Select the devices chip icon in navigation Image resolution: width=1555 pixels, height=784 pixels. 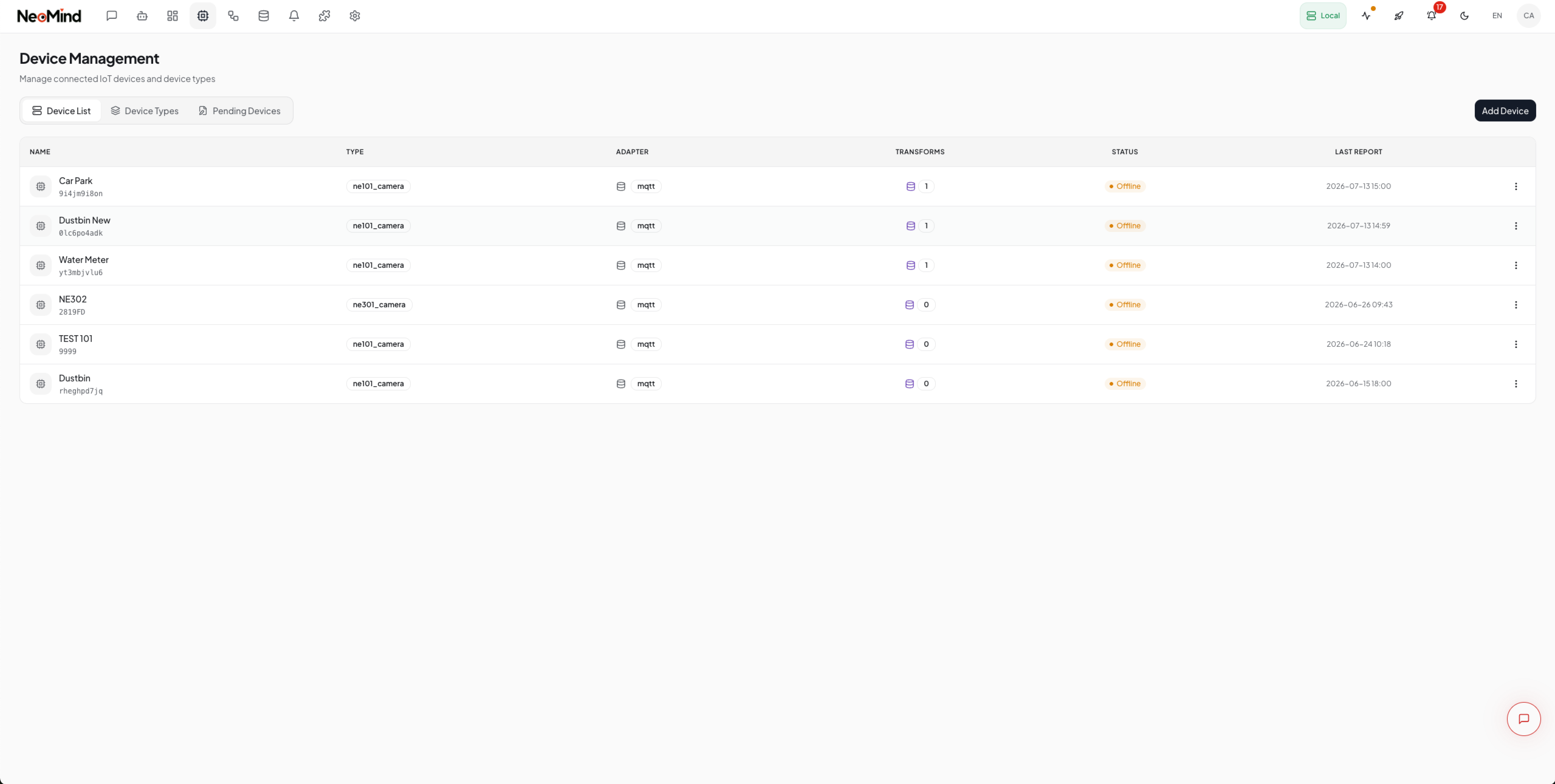coord(203,16)
